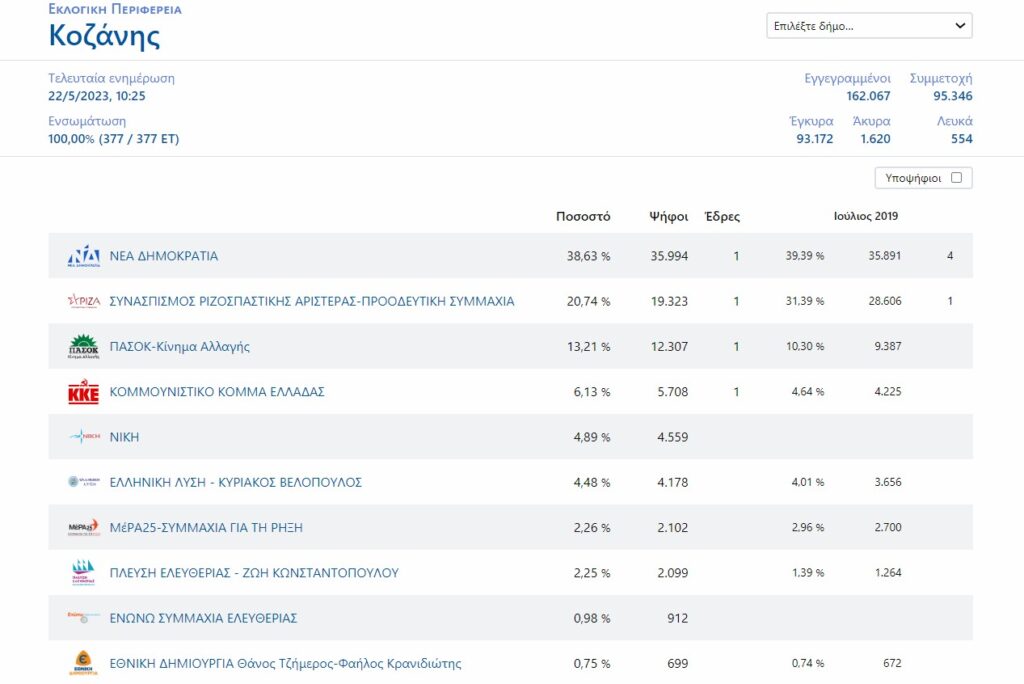The image size is (1024, 684).
Task: Click the ΠΑΣΟΚ green sun logo
Action: tap(83, 346)
